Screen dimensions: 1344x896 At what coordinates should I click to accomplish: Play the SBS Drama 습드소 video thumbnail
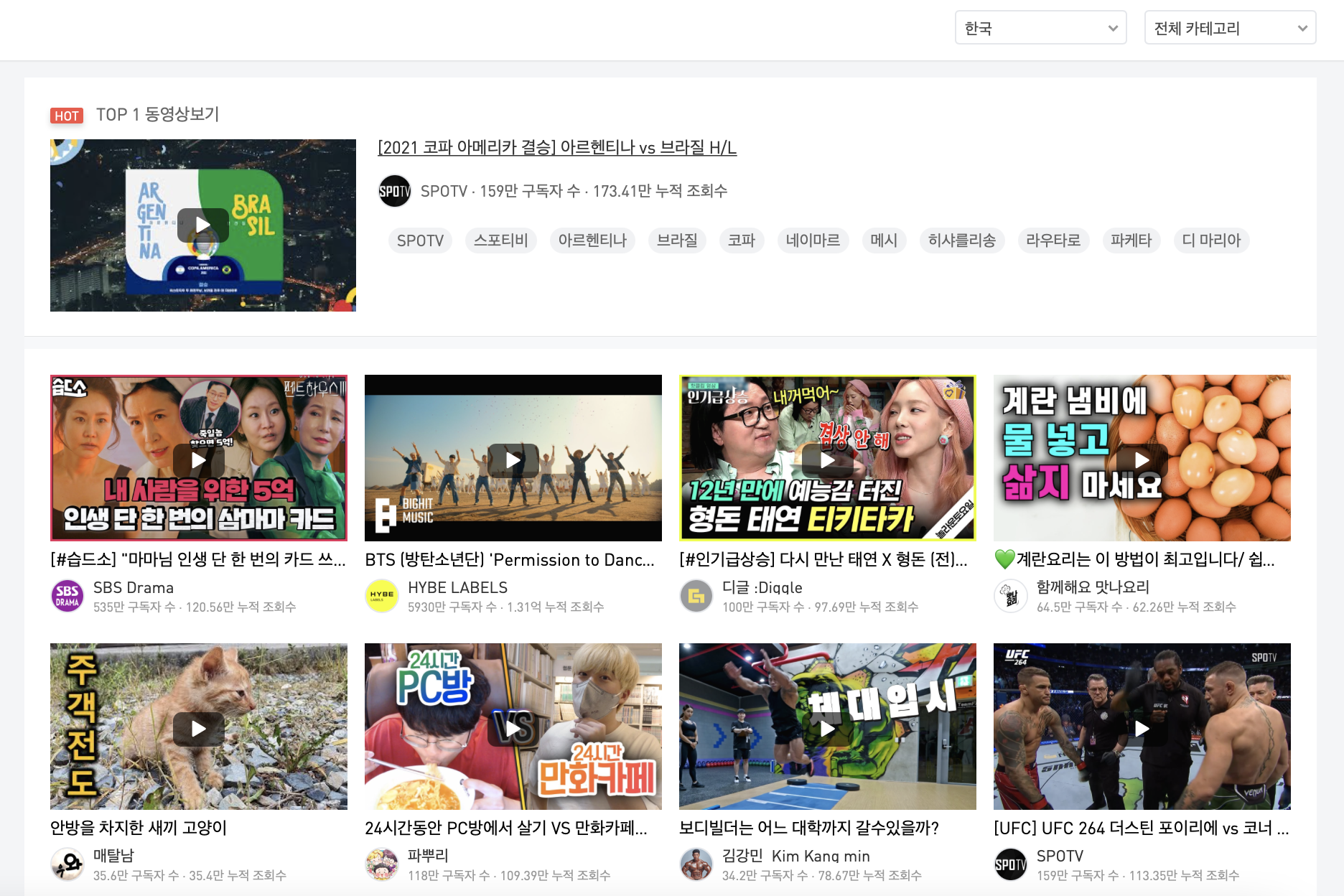199,458
